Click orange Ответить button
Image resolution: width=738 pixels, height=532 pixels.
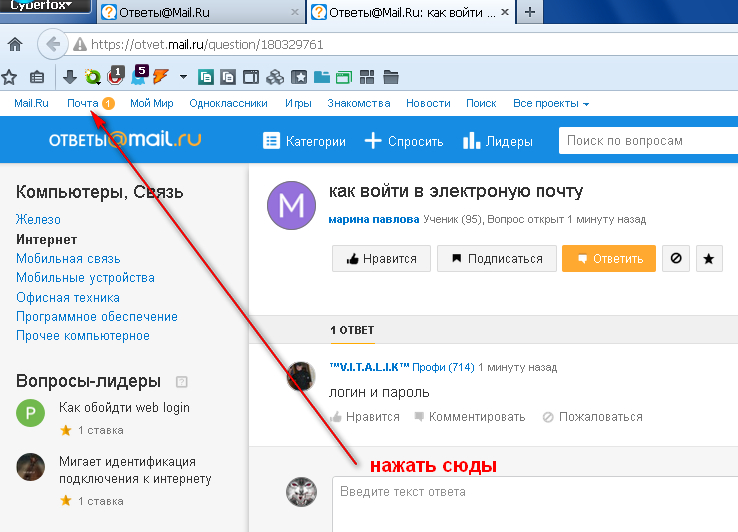pyautogui.click(x=609, y=258)
